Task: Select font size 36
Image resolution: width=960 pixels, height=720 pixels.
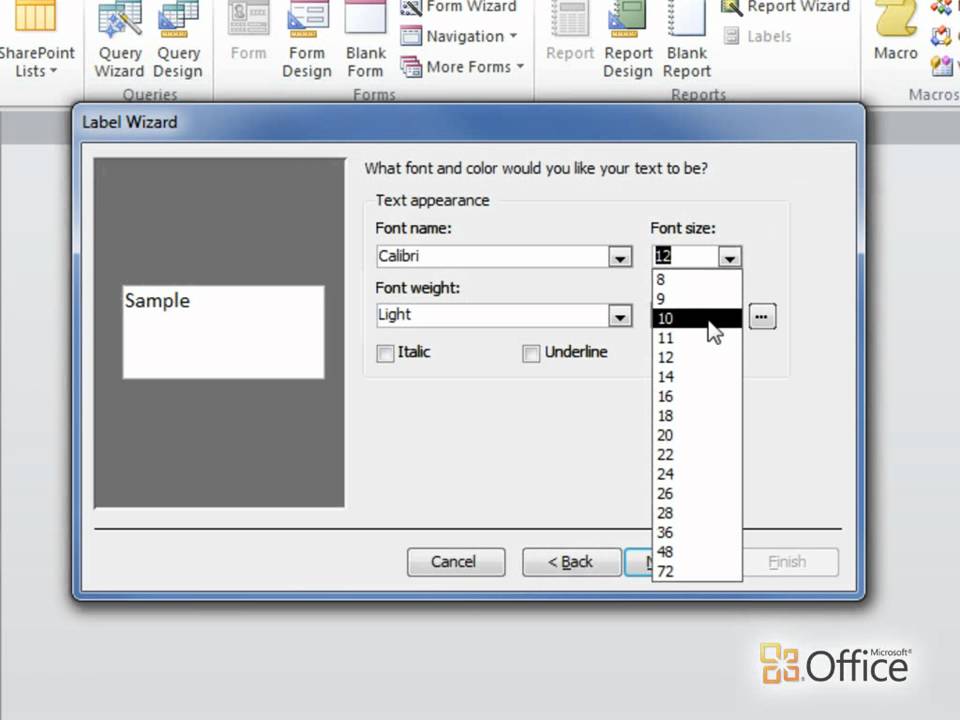Action: coord(697,533)
